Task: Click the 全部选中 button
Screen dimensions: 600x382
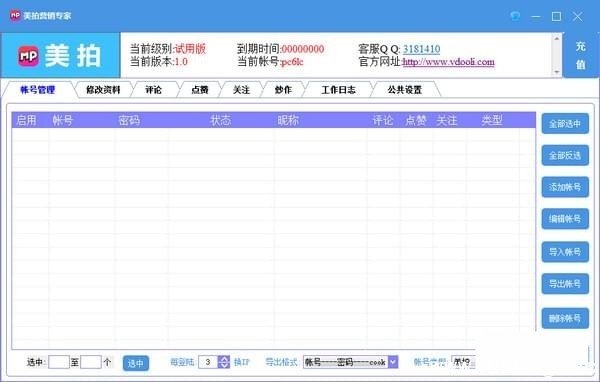Action: point(565,124)
